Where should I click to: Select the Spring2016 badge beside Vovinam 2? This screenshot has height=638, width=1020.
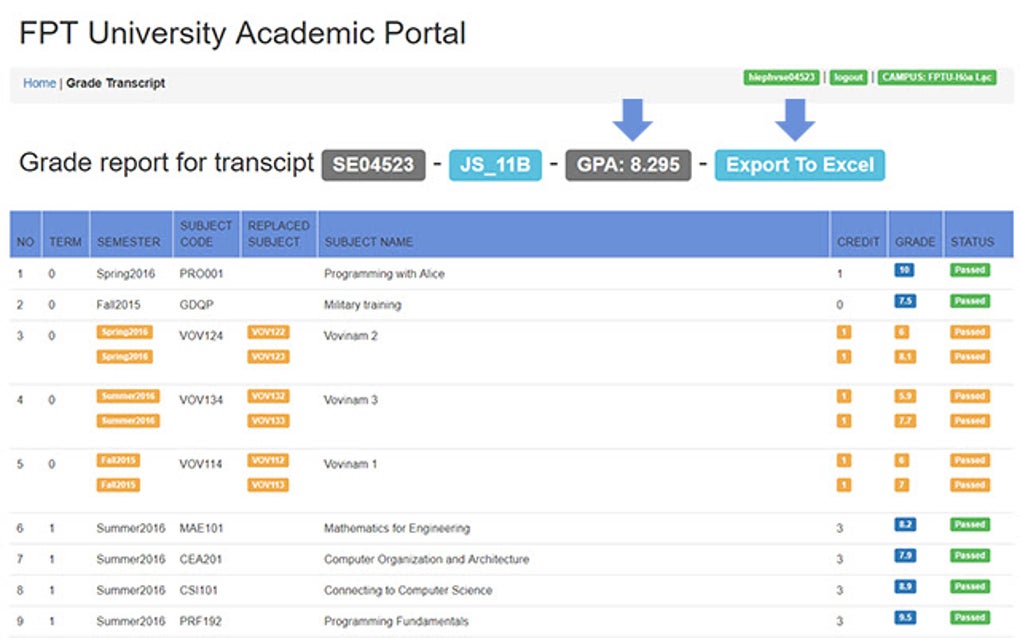(127, 330)
